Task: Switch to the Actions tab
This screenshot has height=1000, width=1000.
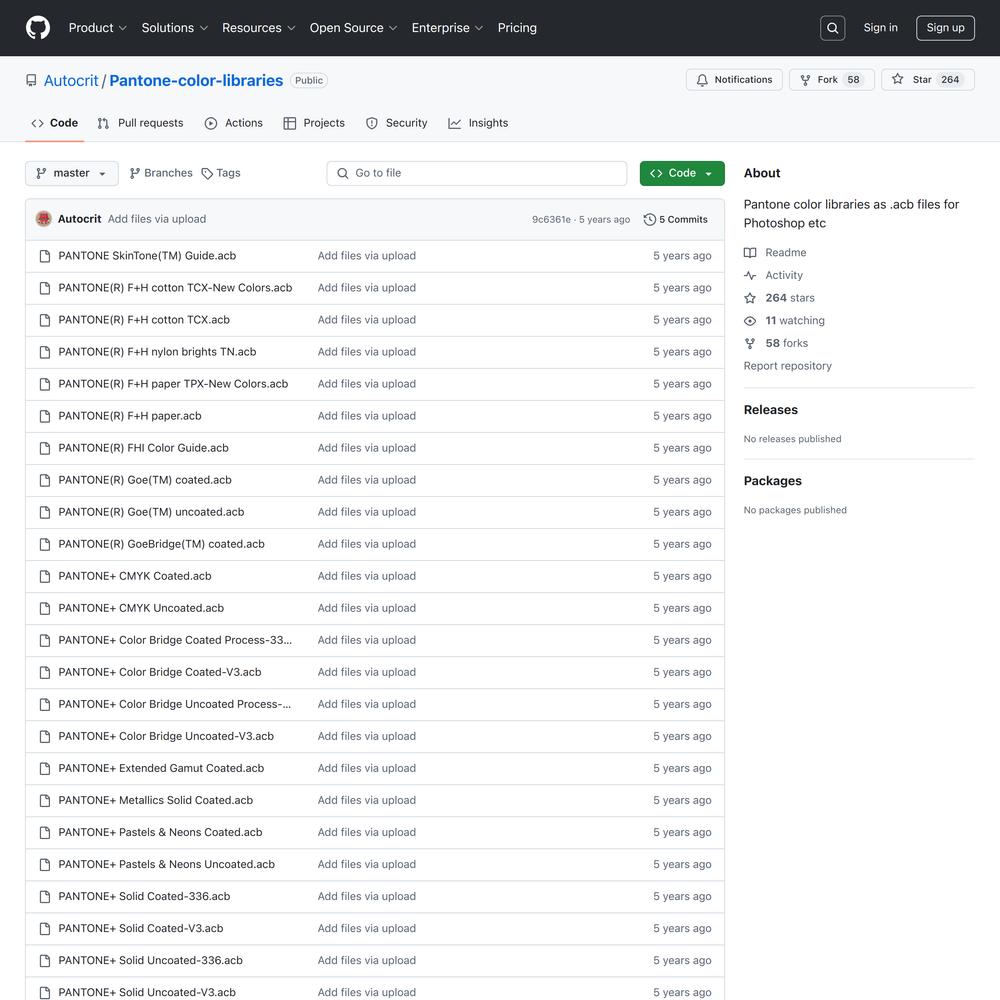Action: pyautogui.click(x=233, y=123)
